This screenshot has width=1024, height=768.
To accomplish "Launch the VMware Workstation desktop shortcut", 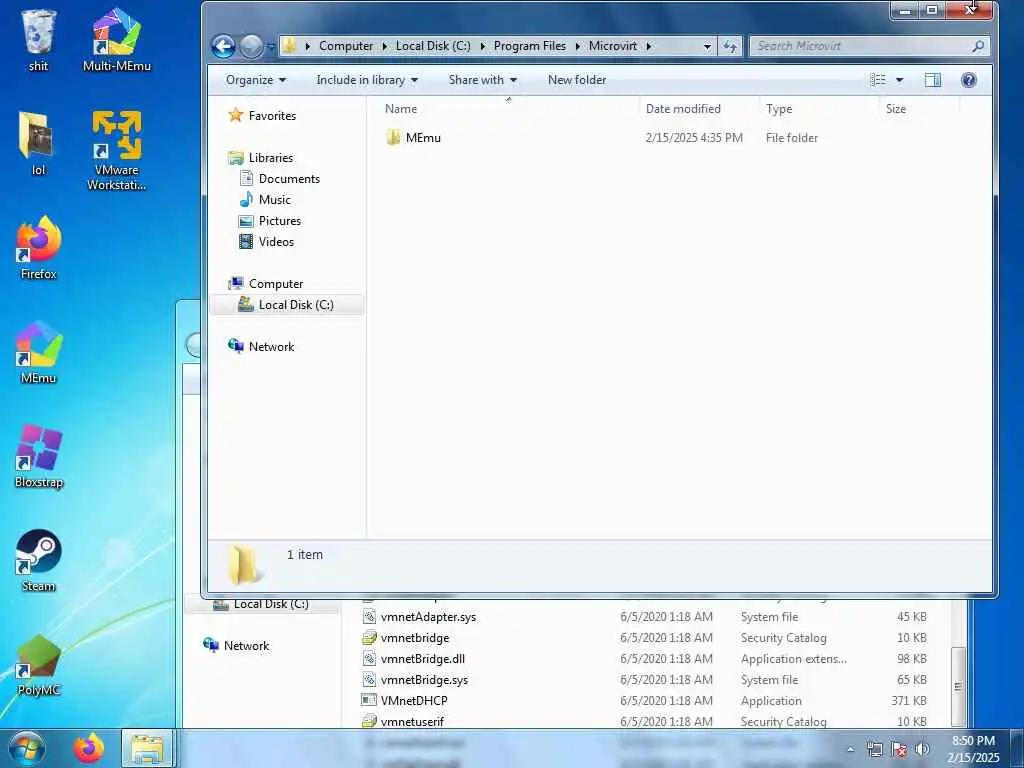I will pyautogui.click(x=117, y=150).
